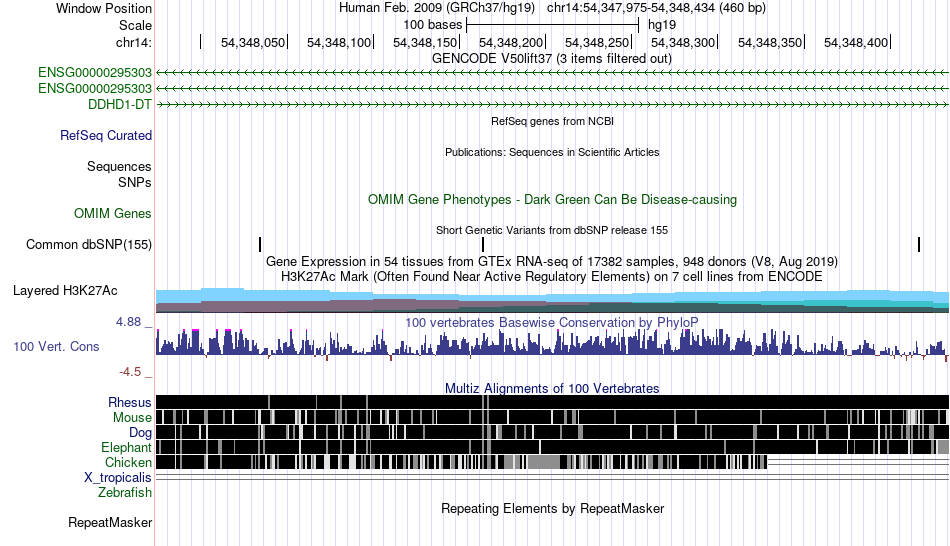This screenshot has height=546, width=950.
Task: Open Publications: Sequences in Scientific Articles title
Action: [552, 152]
